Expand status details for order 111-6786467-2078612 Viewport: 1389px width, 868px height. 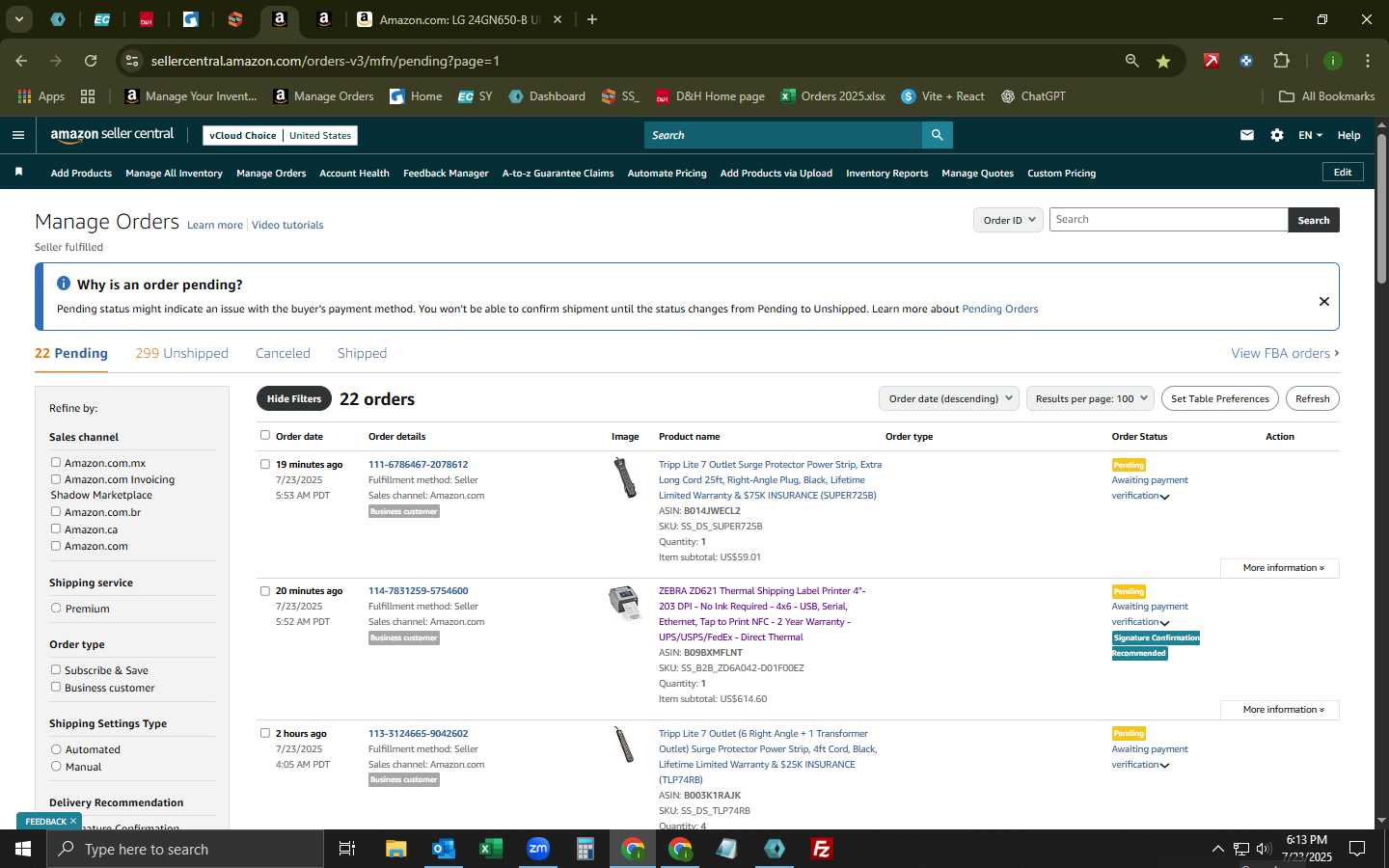coord(1164,497)
